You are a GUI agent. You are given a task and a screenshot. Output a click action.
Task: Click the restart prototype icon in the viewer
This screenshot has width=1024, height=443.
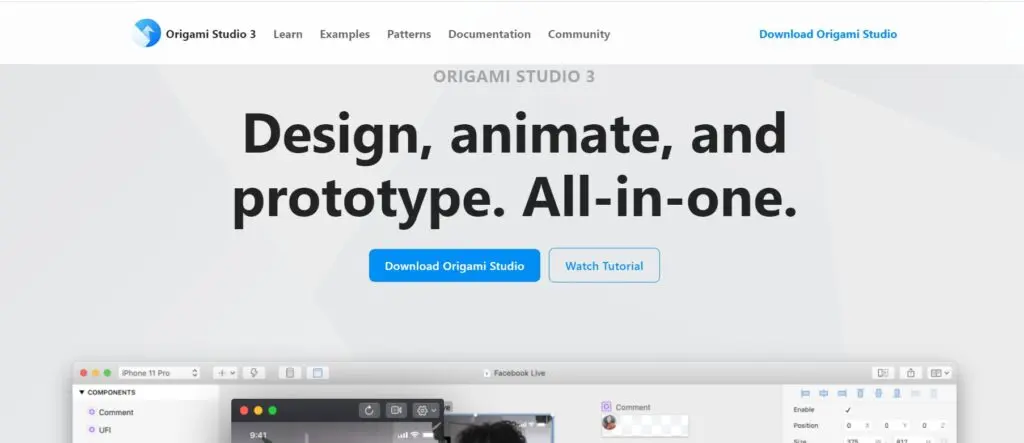point(369,410)
